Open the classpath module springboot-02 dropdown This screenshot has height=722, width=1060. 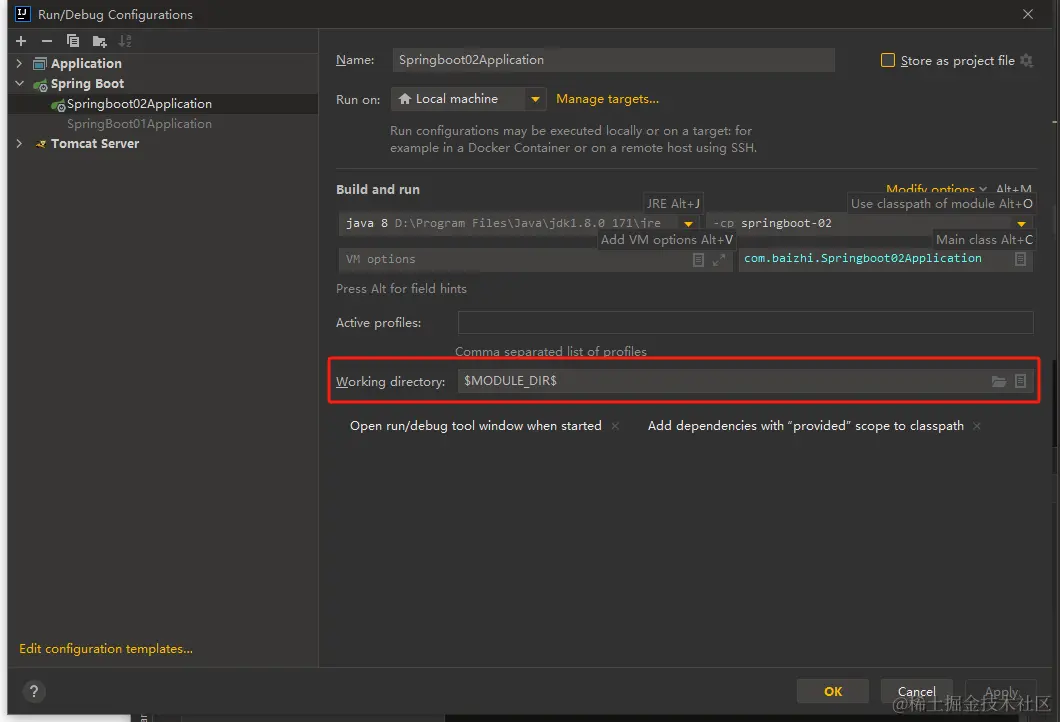click(x=1021, y=224)
